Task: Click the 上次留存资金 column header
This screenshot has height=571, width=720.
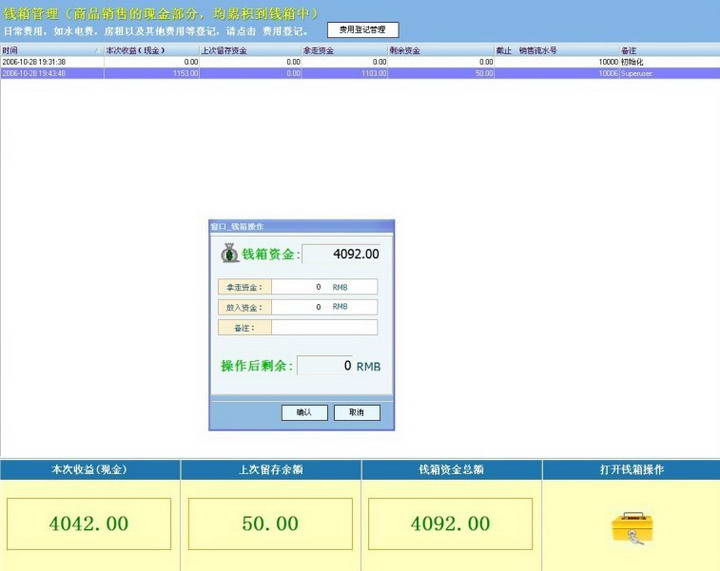Action: coord(251,50)
